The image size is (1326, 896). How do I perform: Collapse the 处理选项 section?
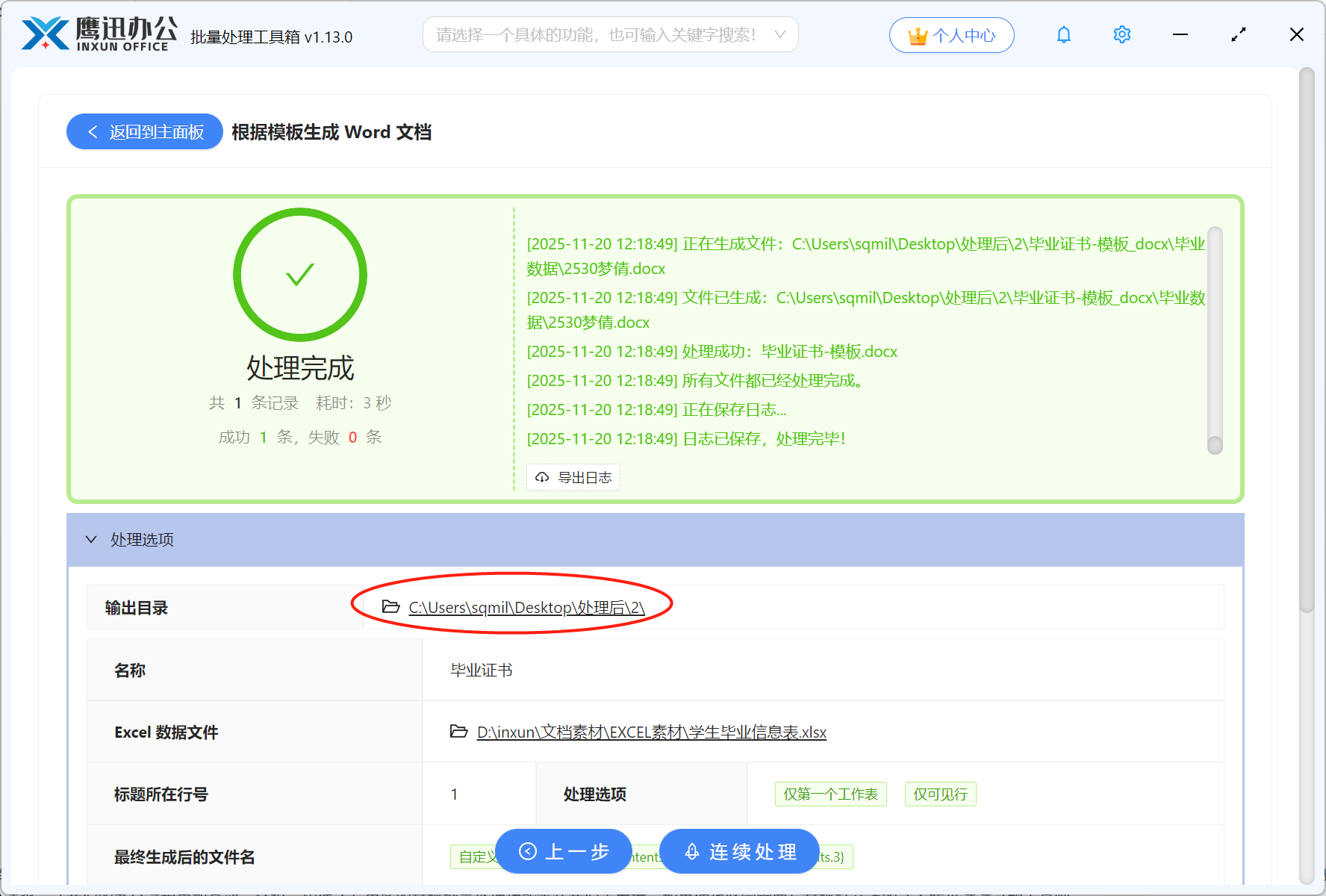91,539
